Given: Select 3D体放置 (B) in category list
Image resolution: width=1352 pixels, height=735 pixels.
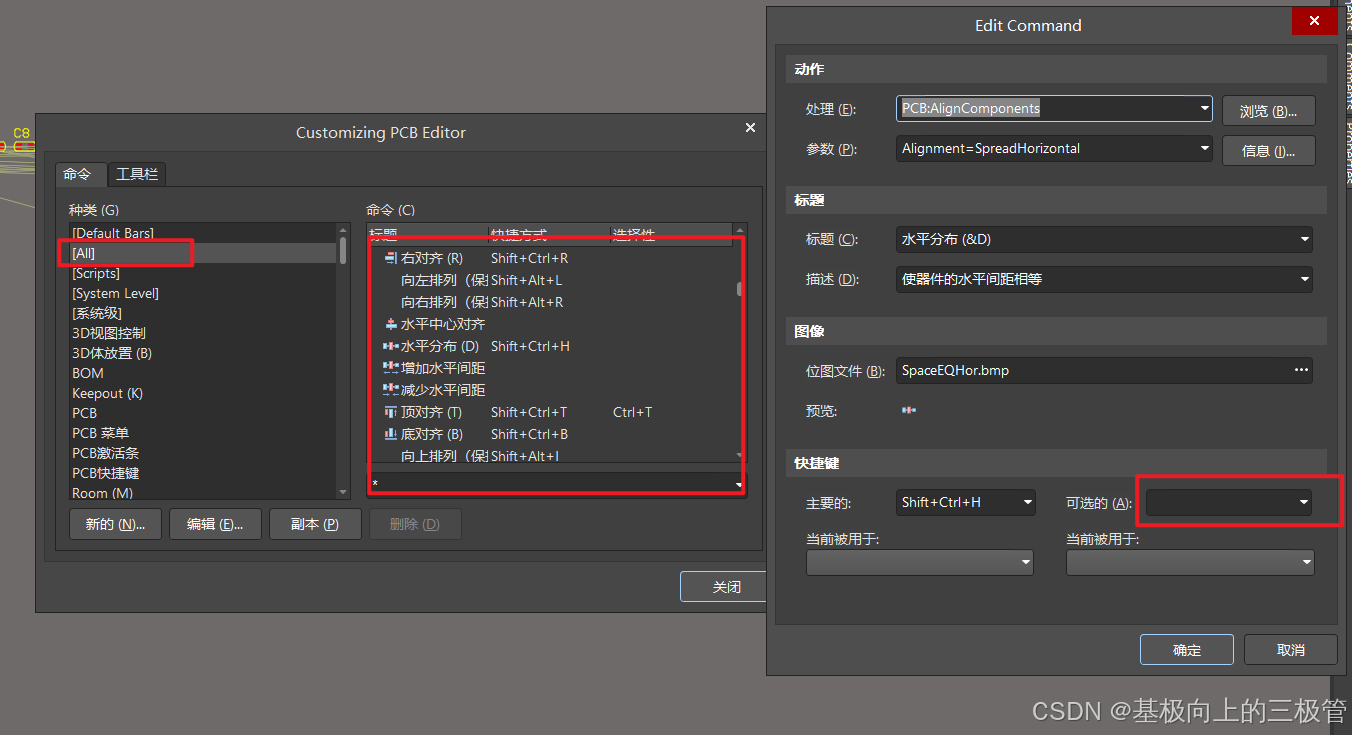Looking at the screenshot, I should [x=203, y=353].
